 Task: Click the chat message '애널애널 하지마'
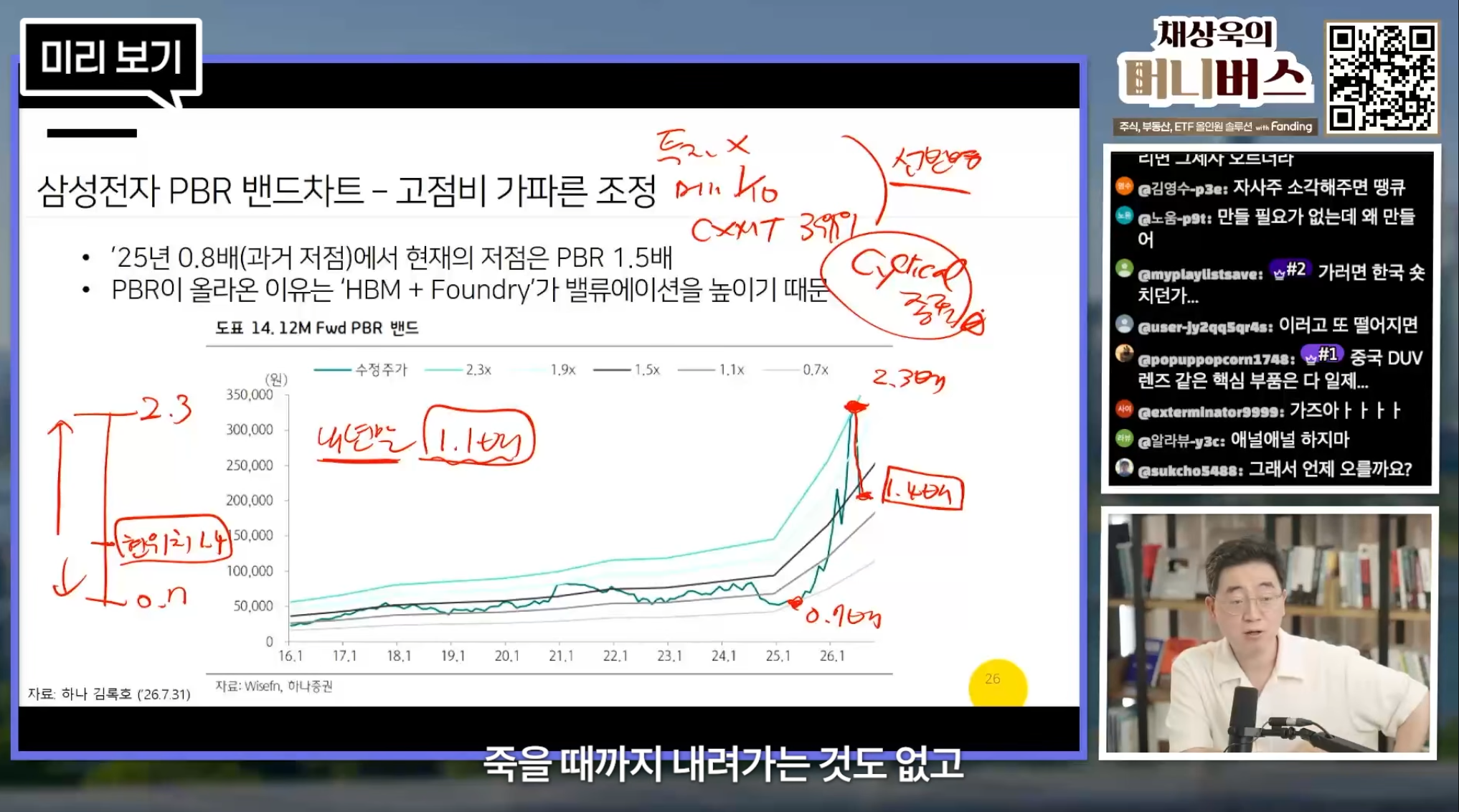click(1290, 439)
